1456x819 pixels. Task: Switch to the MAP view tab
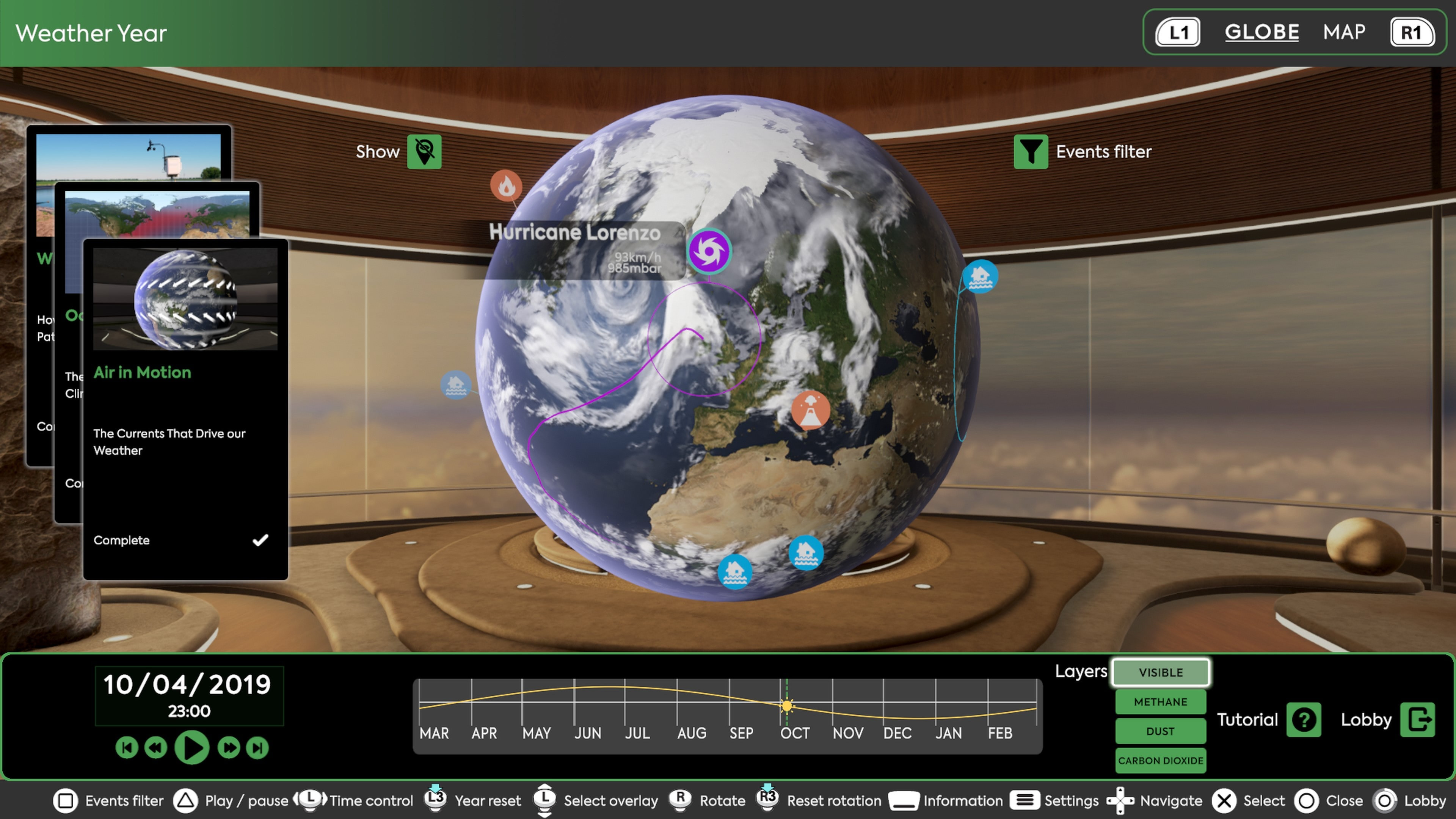pyautogui.click(x=1343, y=32)
